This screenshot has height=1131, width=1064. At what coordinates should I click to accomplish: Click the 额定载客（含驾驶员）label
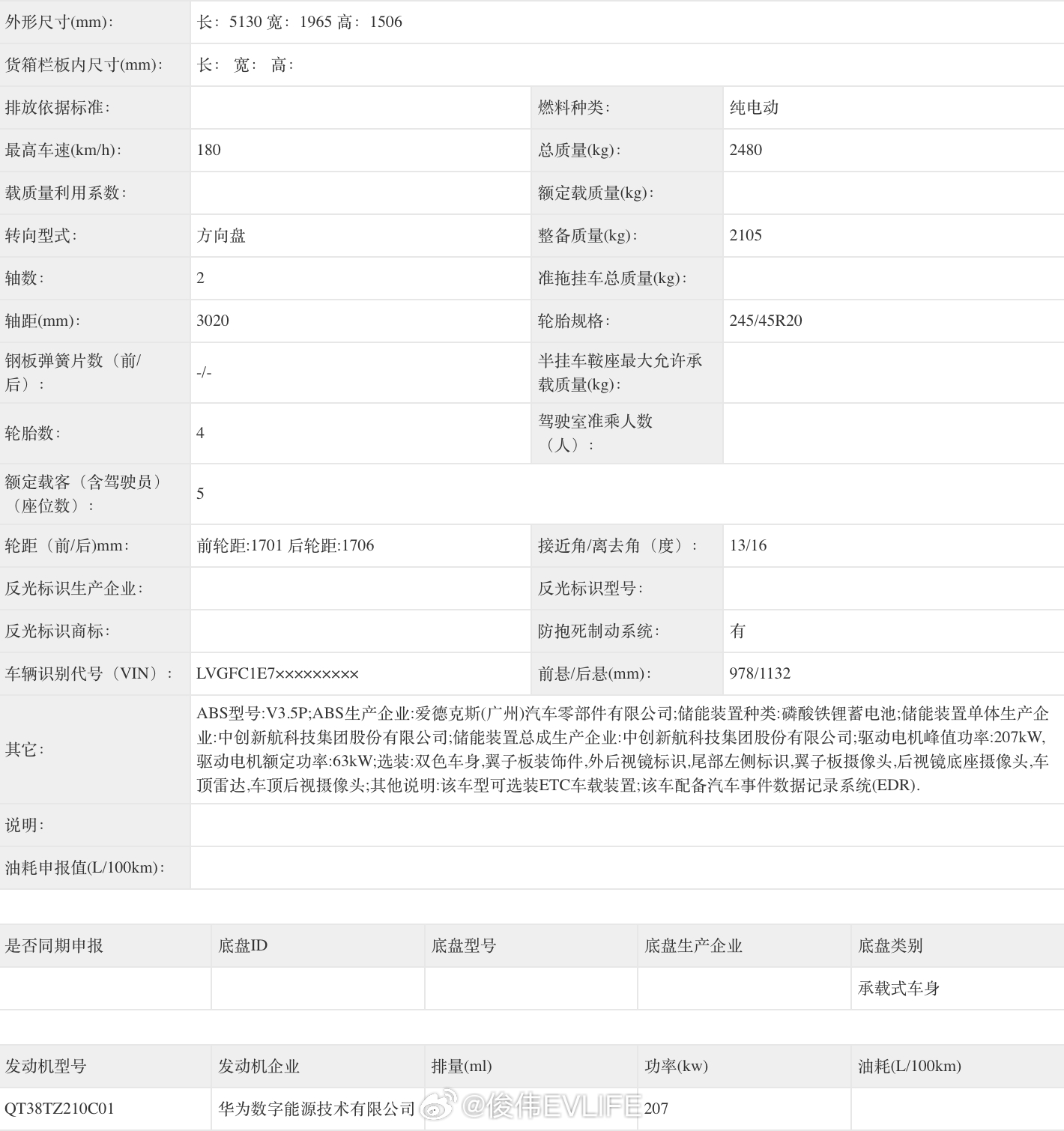(83, 494)
